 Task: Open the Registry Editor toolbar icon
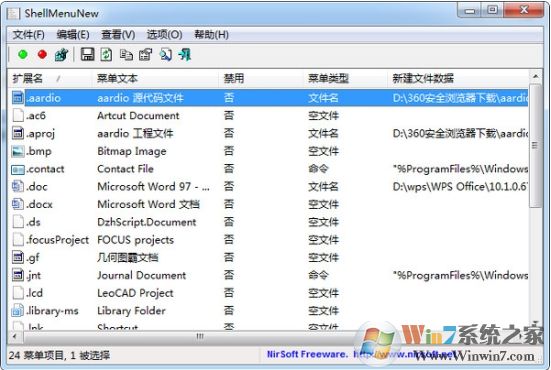coord(61,55)
